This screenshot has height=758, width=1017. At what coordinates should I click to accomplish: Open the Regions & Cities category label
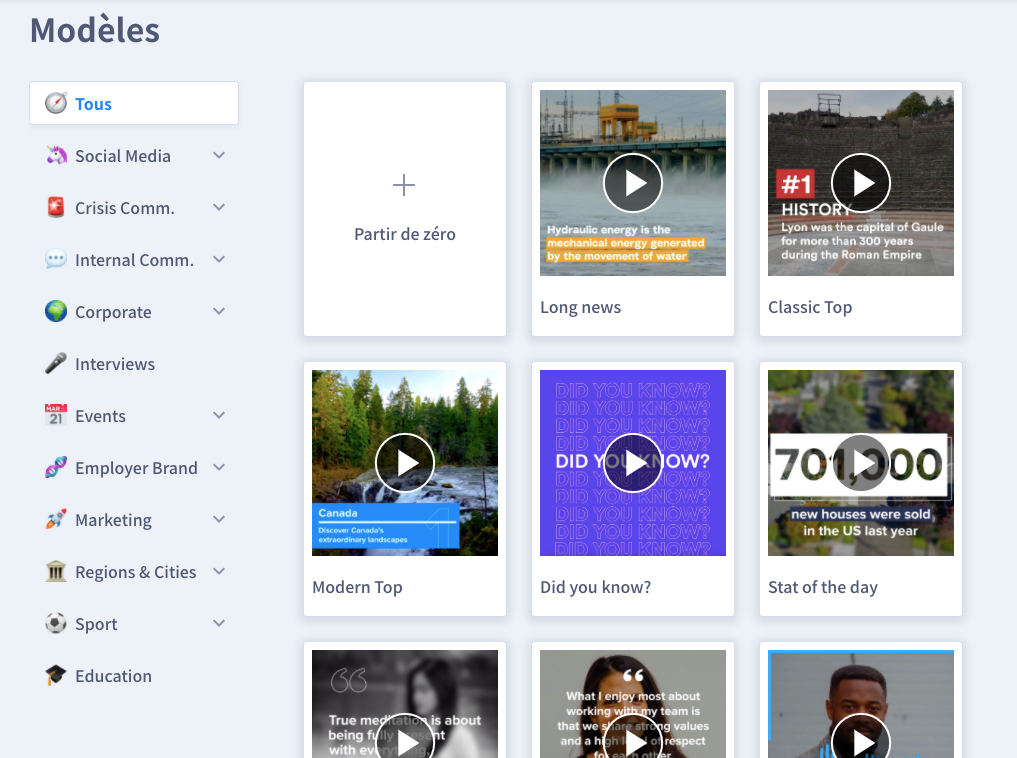pos(136,573)
